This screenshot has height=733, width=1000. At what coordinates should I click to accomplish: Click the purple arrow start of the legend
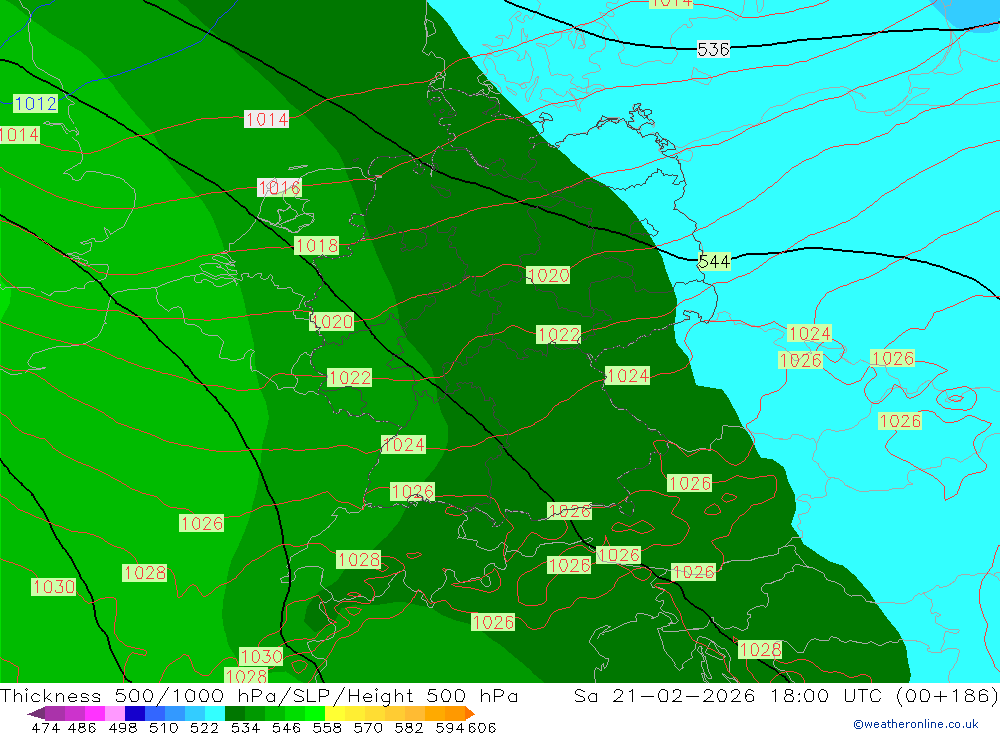coord(36,713)
